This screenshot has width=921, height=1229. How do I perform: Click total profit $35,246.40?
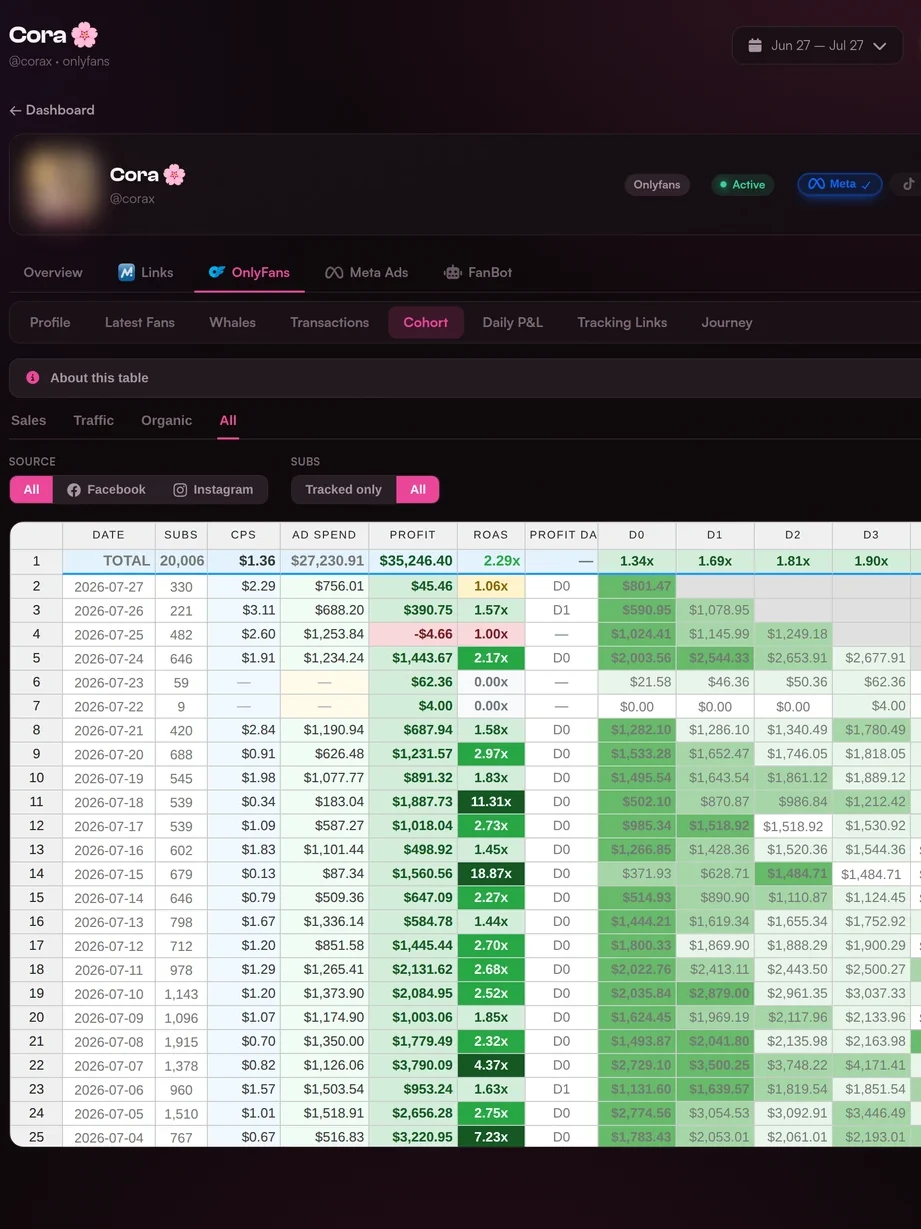[x=413, y=561]
